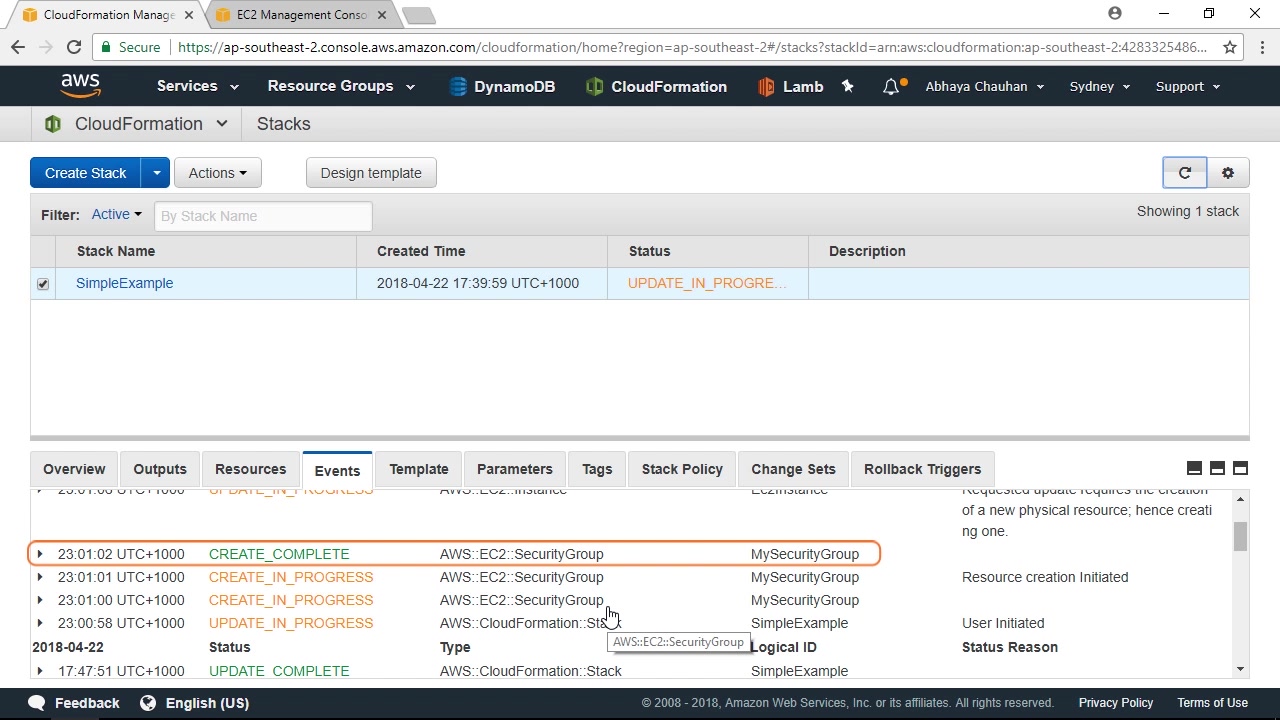This screenshot has height=720, width=1280.
Task: Click the Feedback speech bubble icon
Action: click(37, 703)
